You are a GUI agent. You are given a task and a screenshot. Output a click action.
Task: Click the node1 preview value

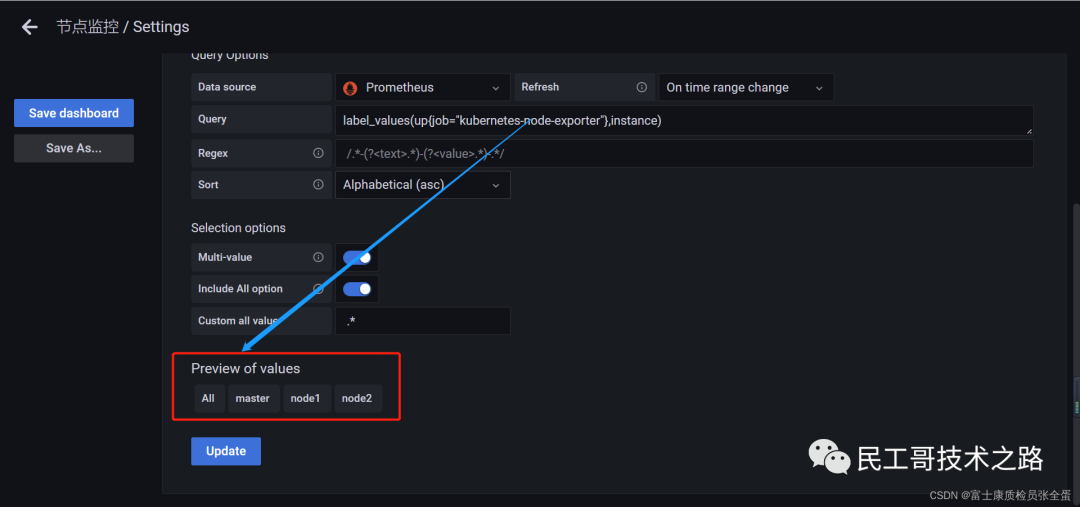click(x=306, y=398)
